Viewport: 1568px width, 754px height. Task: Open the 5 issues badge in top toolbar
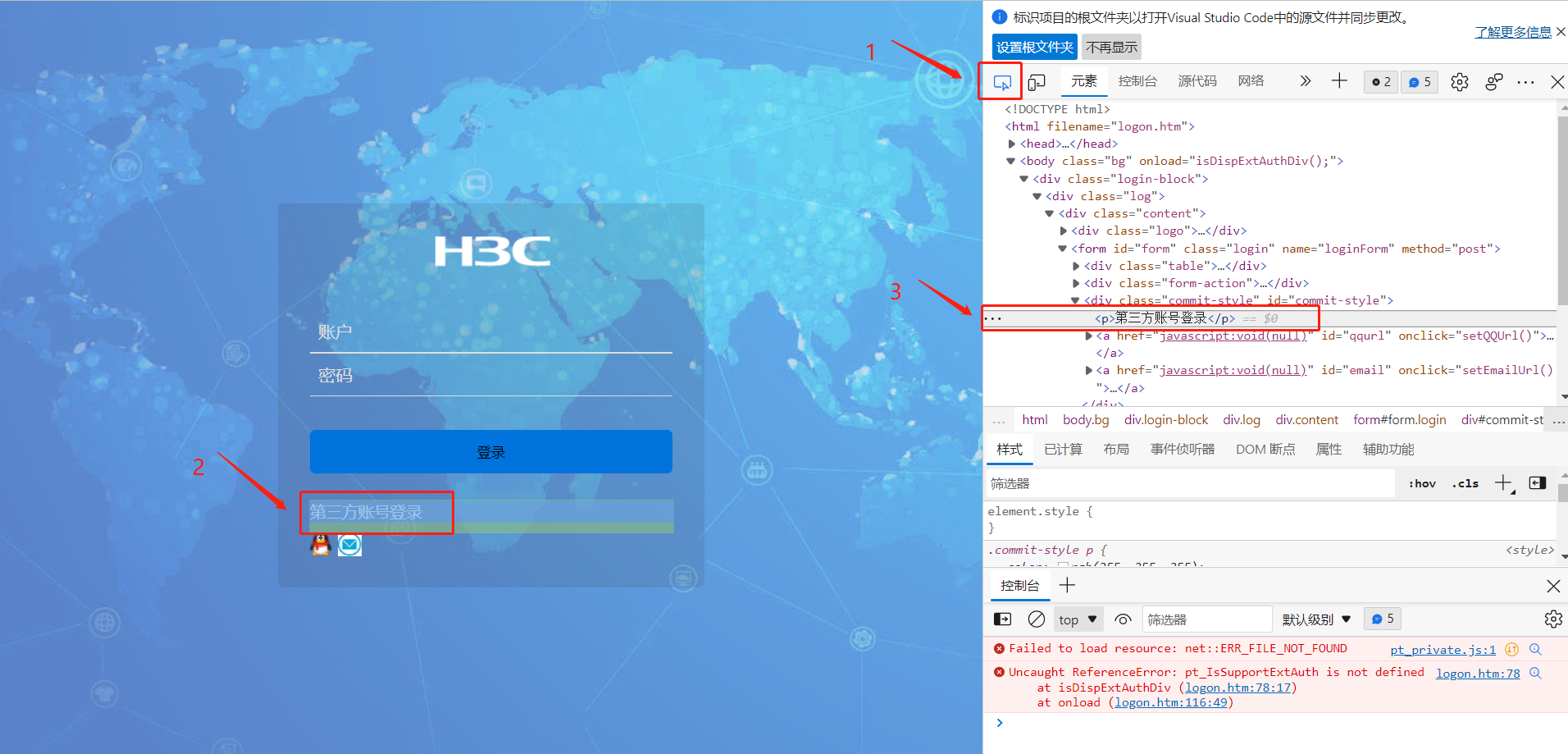pyautogui.click(x=1420, y=82)
